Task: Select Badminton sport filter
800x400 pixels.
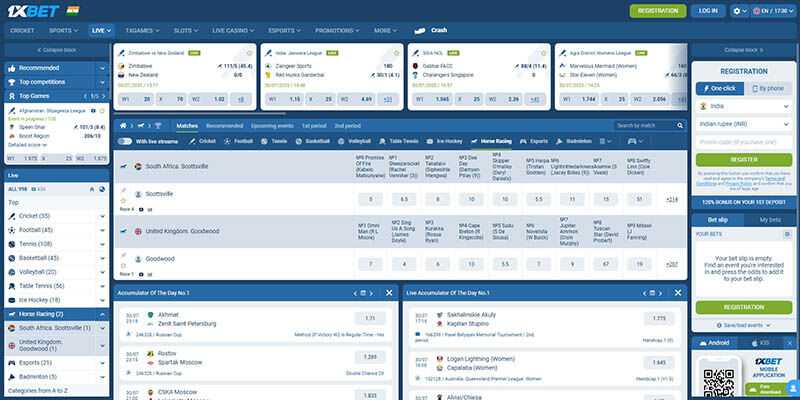Action: point(574,141)
